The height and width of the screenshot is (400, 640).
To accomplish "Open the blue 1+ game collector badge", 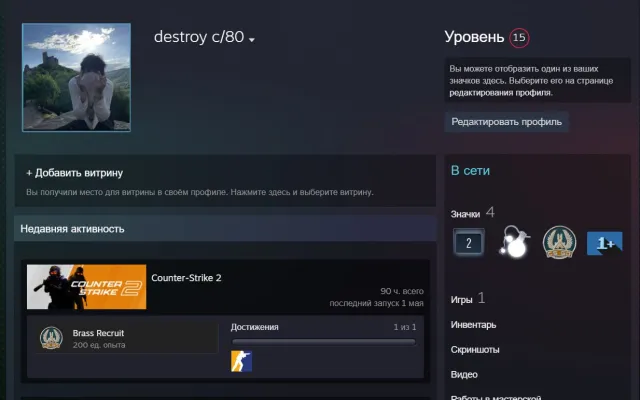I will [x=604, y=243].
